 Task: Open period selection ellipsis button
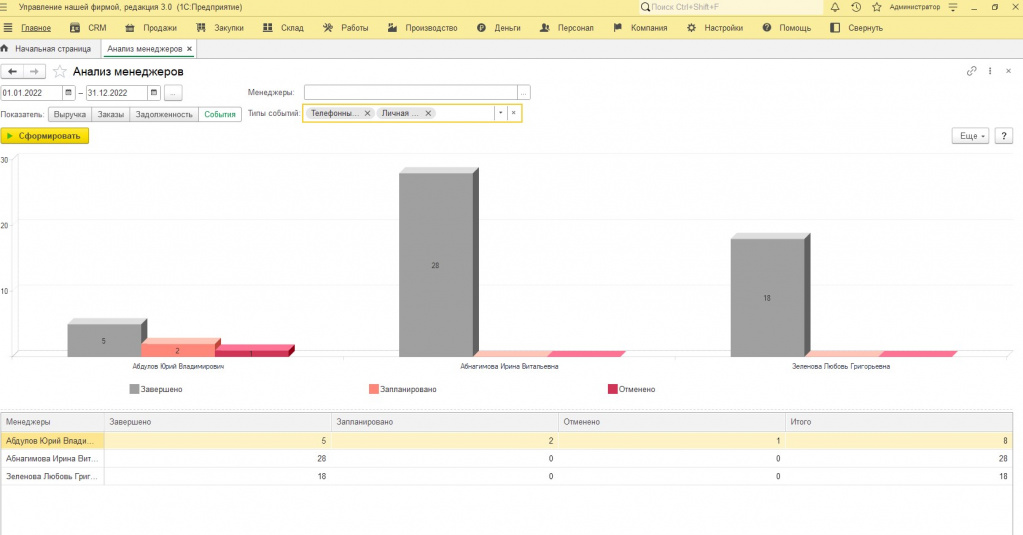pos(173,93)
